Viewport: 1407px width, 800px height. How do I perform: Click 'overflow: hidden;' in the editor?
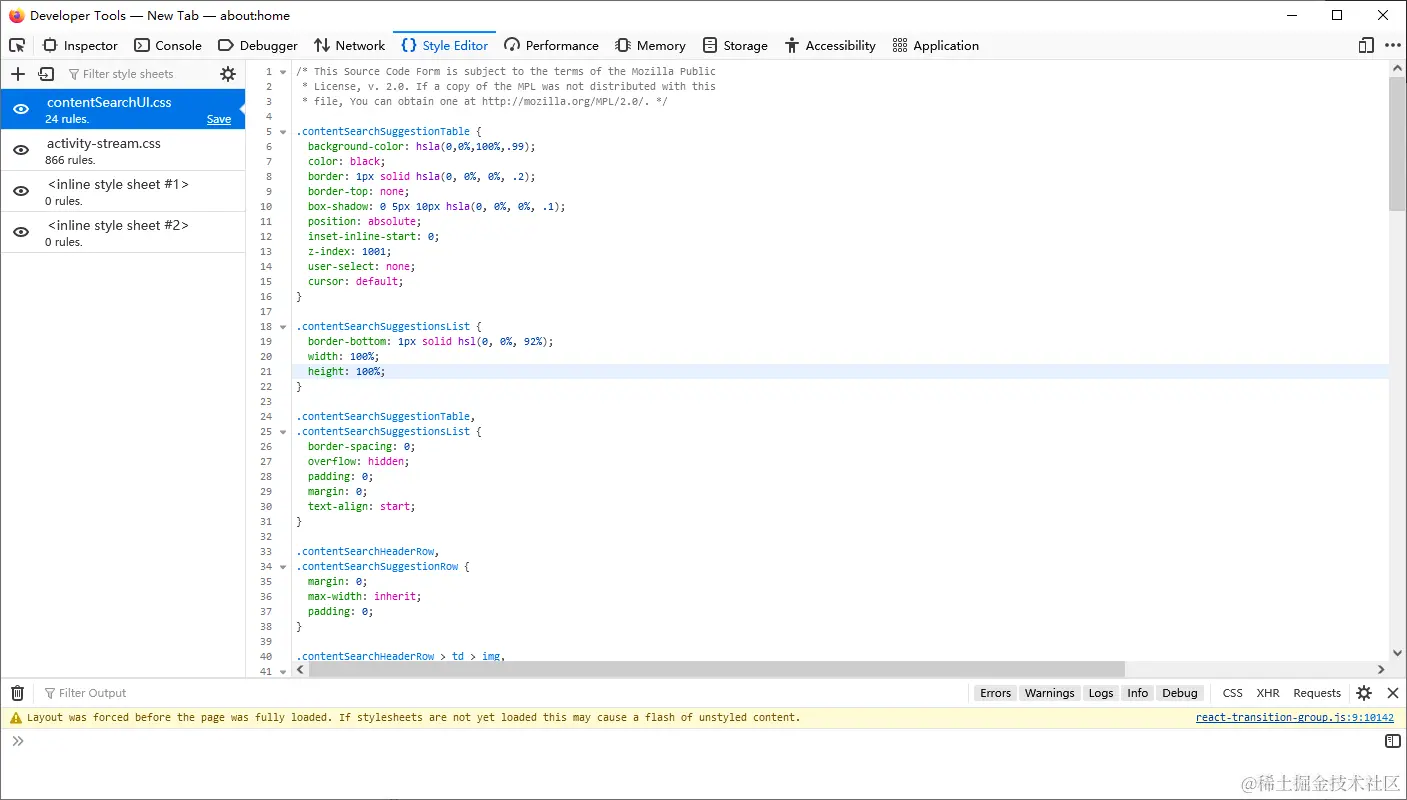tap(358, 462)
